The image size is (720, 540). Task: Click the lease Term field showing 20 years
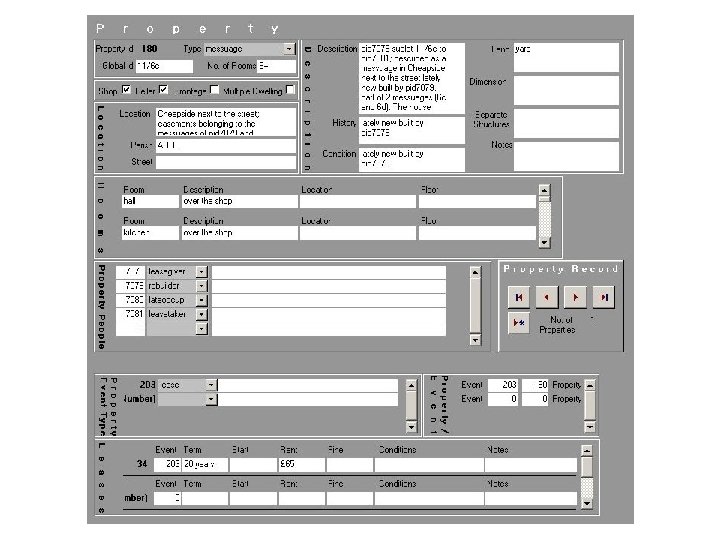[x=205, y=464]
